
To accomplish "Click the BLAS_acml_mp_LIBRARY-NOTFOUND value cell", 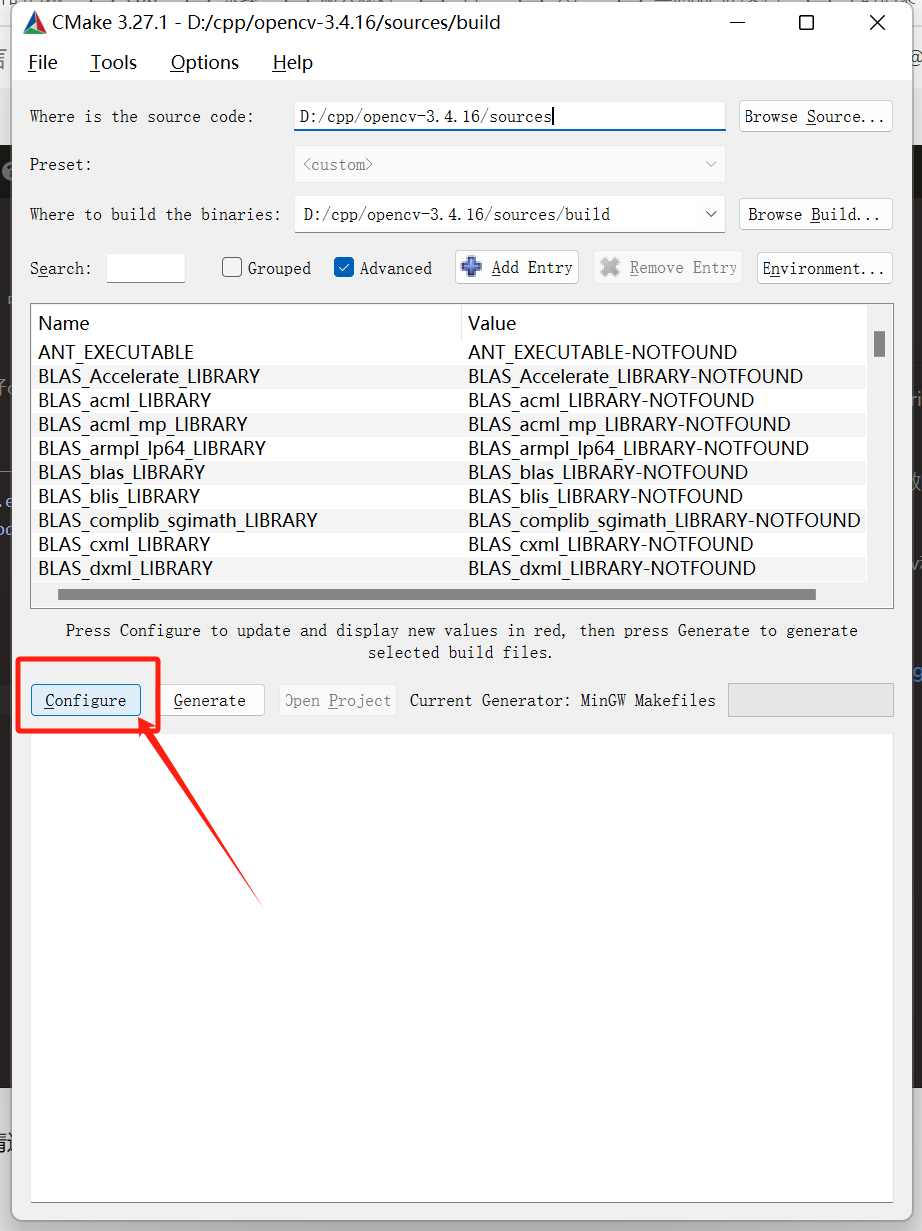I will pos(629,424).
